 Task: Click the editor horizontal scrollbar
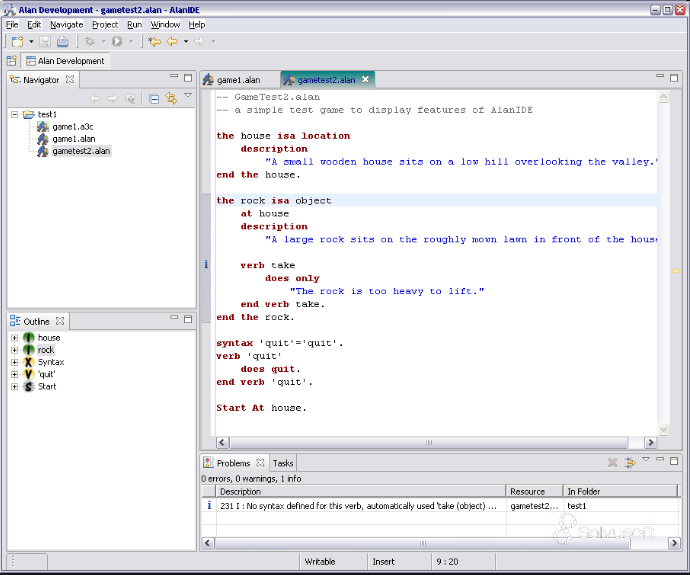pos(430,442)
